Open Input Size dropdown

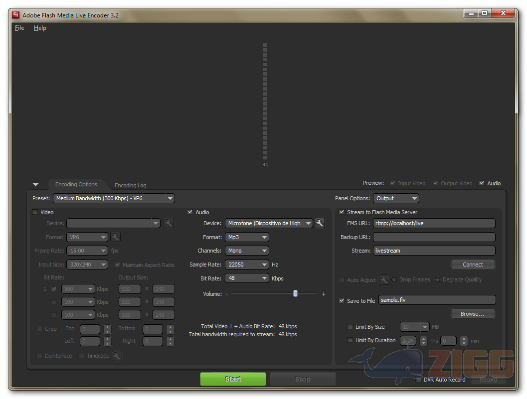(87, 265)
